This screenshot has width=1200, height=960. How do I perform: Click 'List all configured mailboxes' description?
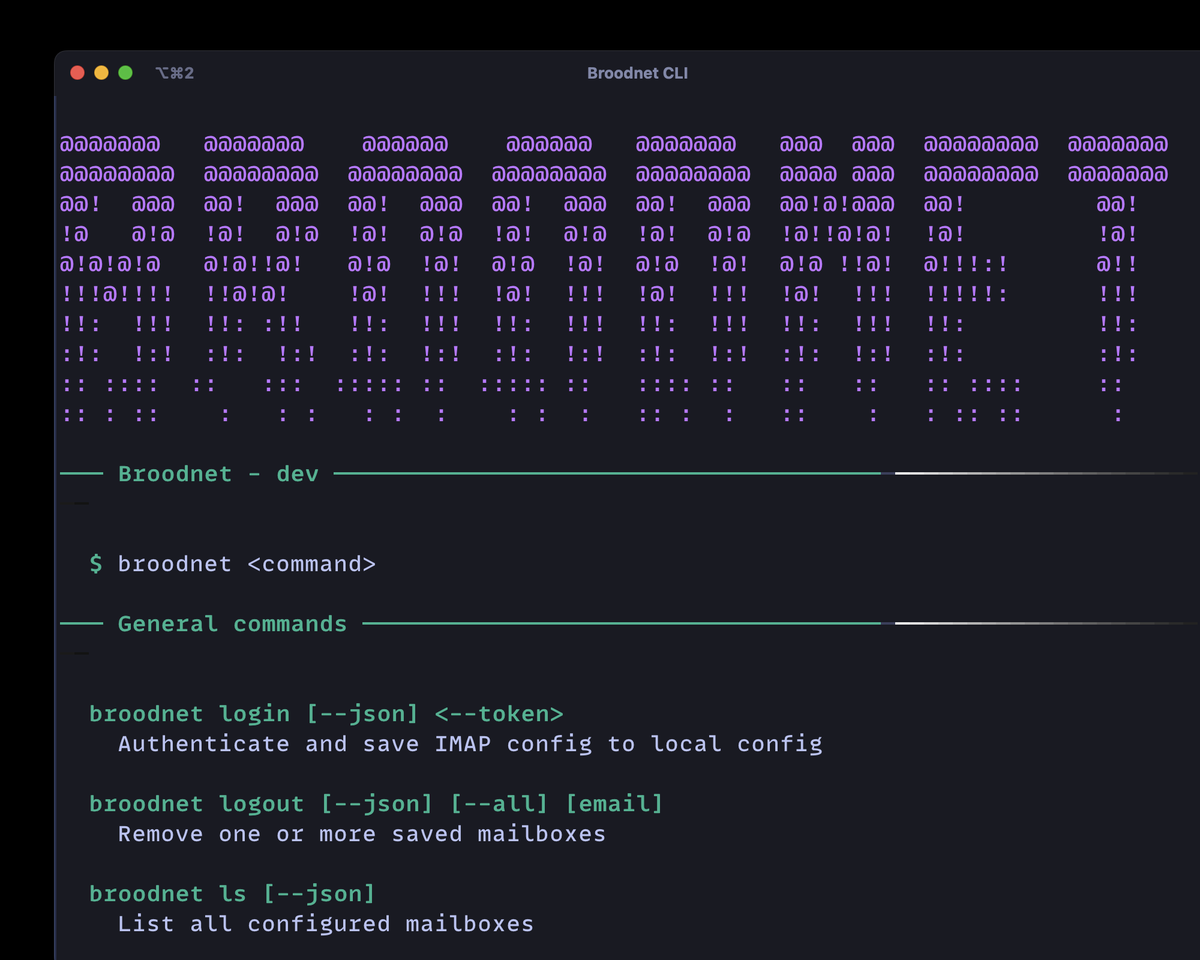point(326,924)
